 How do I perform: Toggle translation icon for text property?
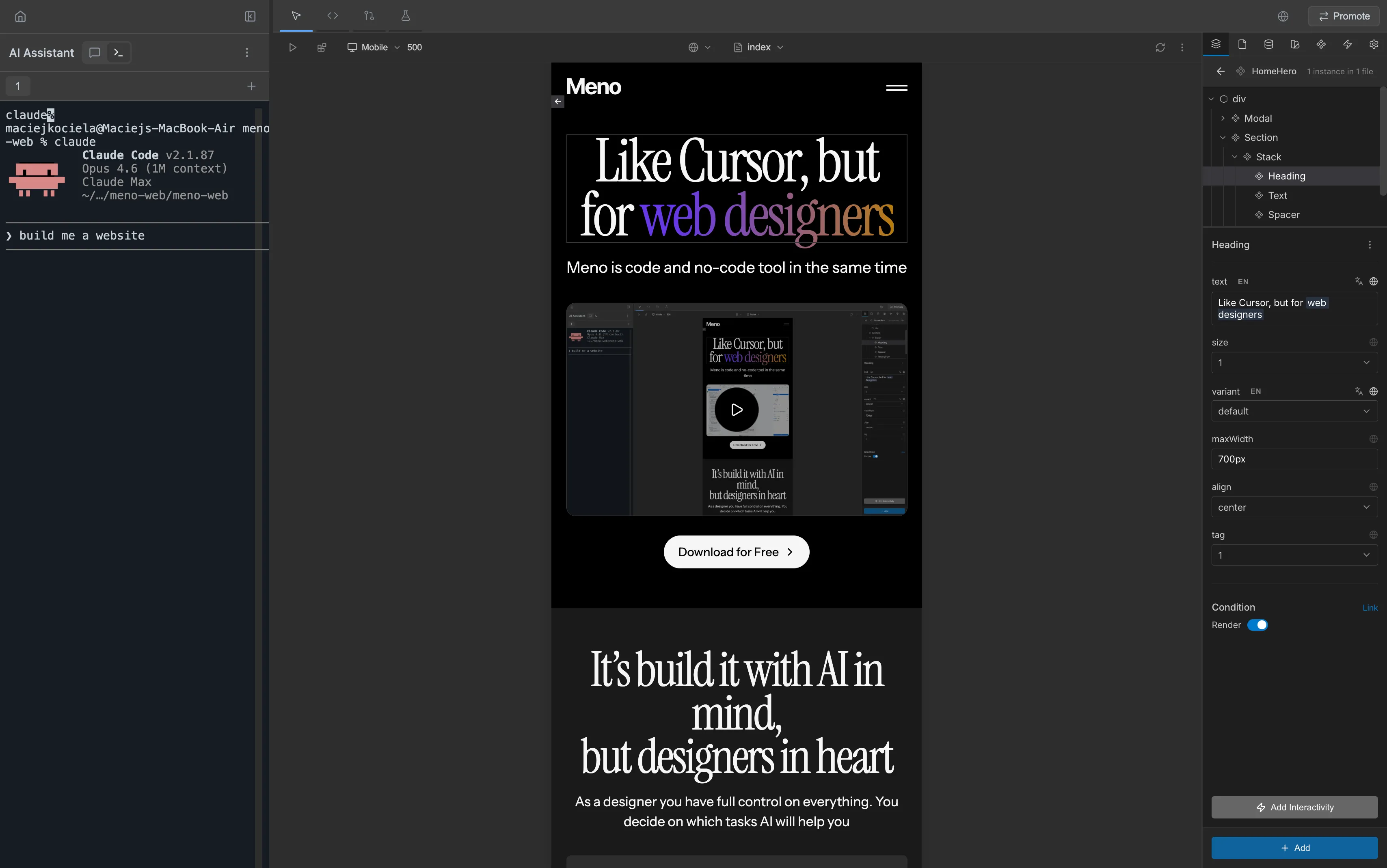tap(1358, 281)
